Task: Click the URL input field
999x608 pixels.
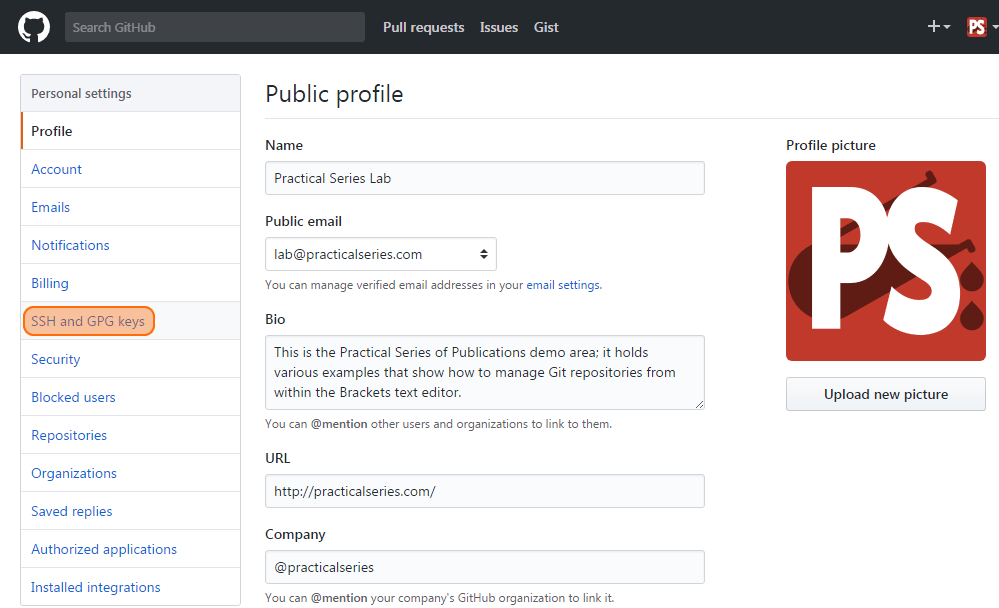Action: [x=485, y=491]
